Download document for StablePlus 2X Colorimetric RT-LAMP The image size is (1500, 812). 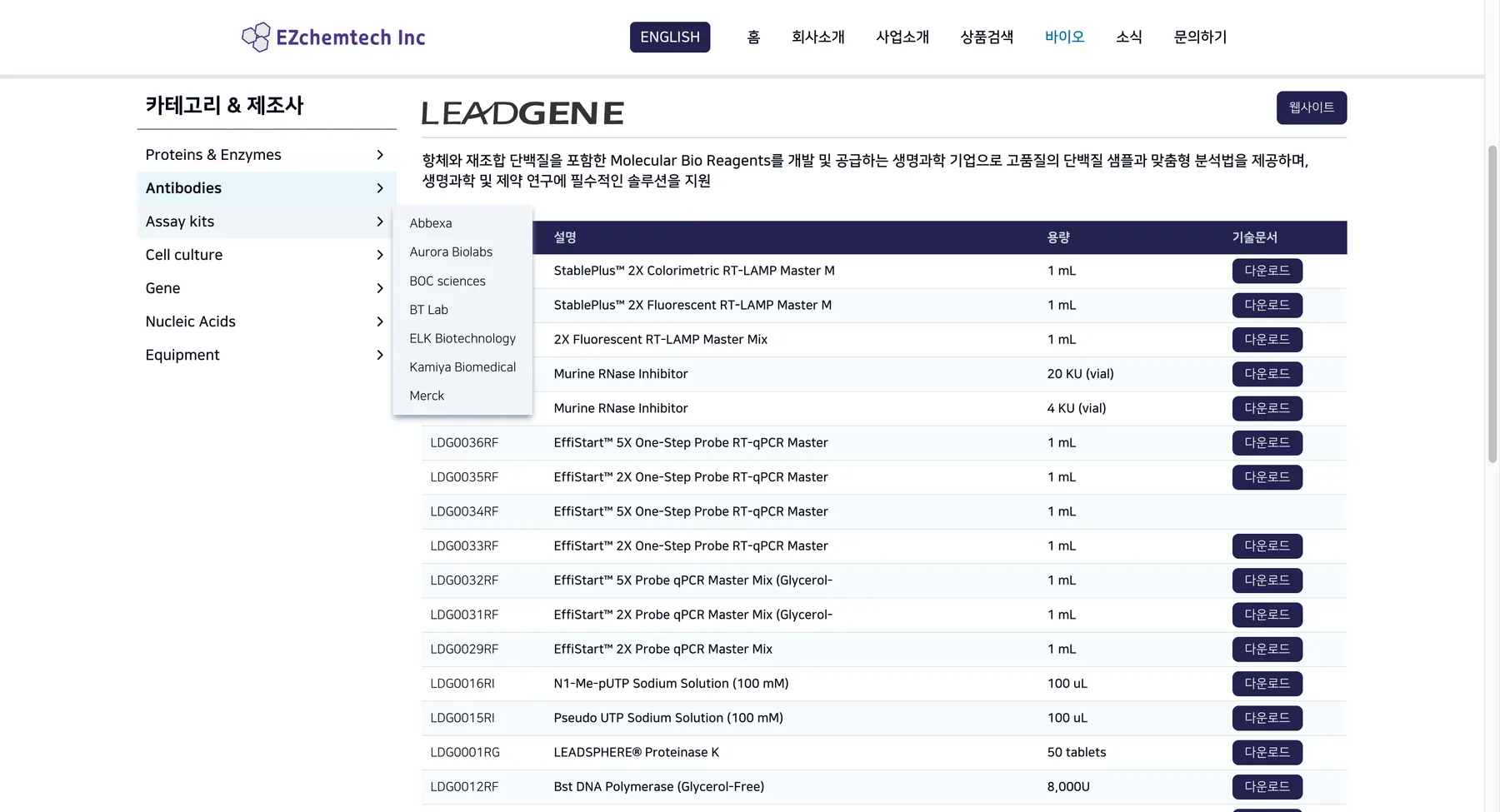click(x=1267, y=271)
